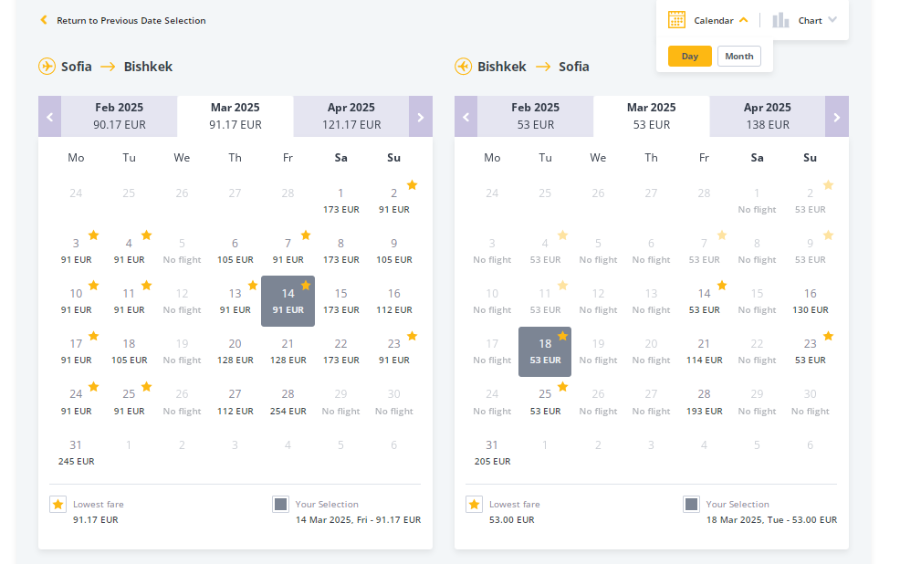Select outbound March 1 at 173 EUR
Viewport: 900px width, 564px height.
tap(341, 201)
